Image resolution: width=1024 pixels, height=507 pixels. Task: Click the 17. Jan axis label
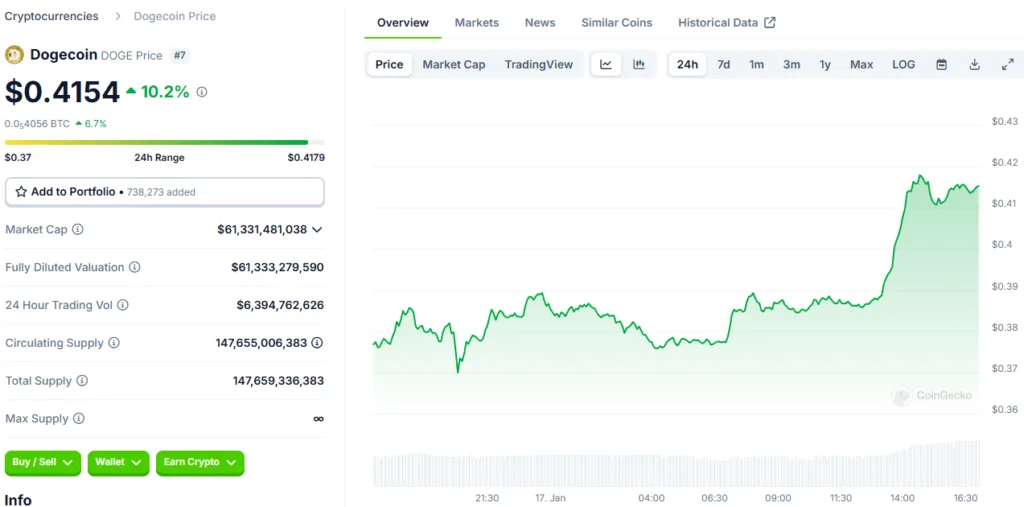[549, 498]
